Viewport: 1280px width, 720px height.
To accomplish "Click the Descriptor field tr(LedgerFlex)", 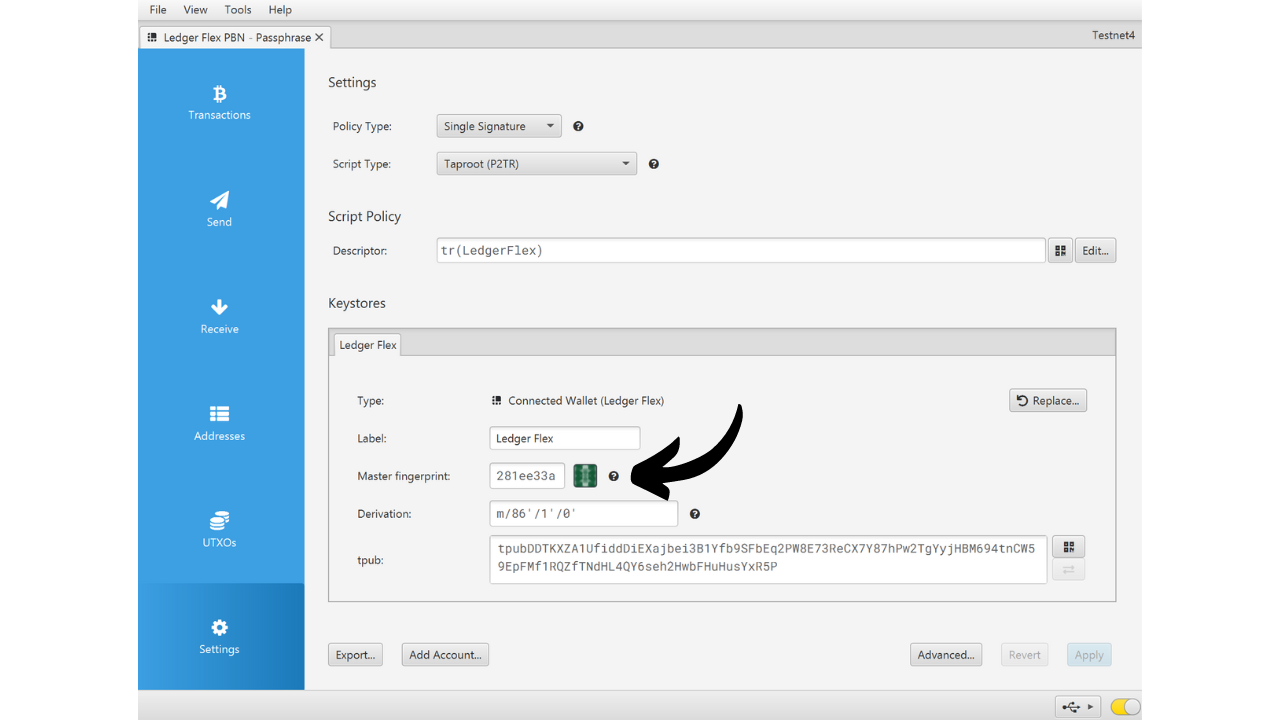I will pyautogui.click(x=741, y=251).
